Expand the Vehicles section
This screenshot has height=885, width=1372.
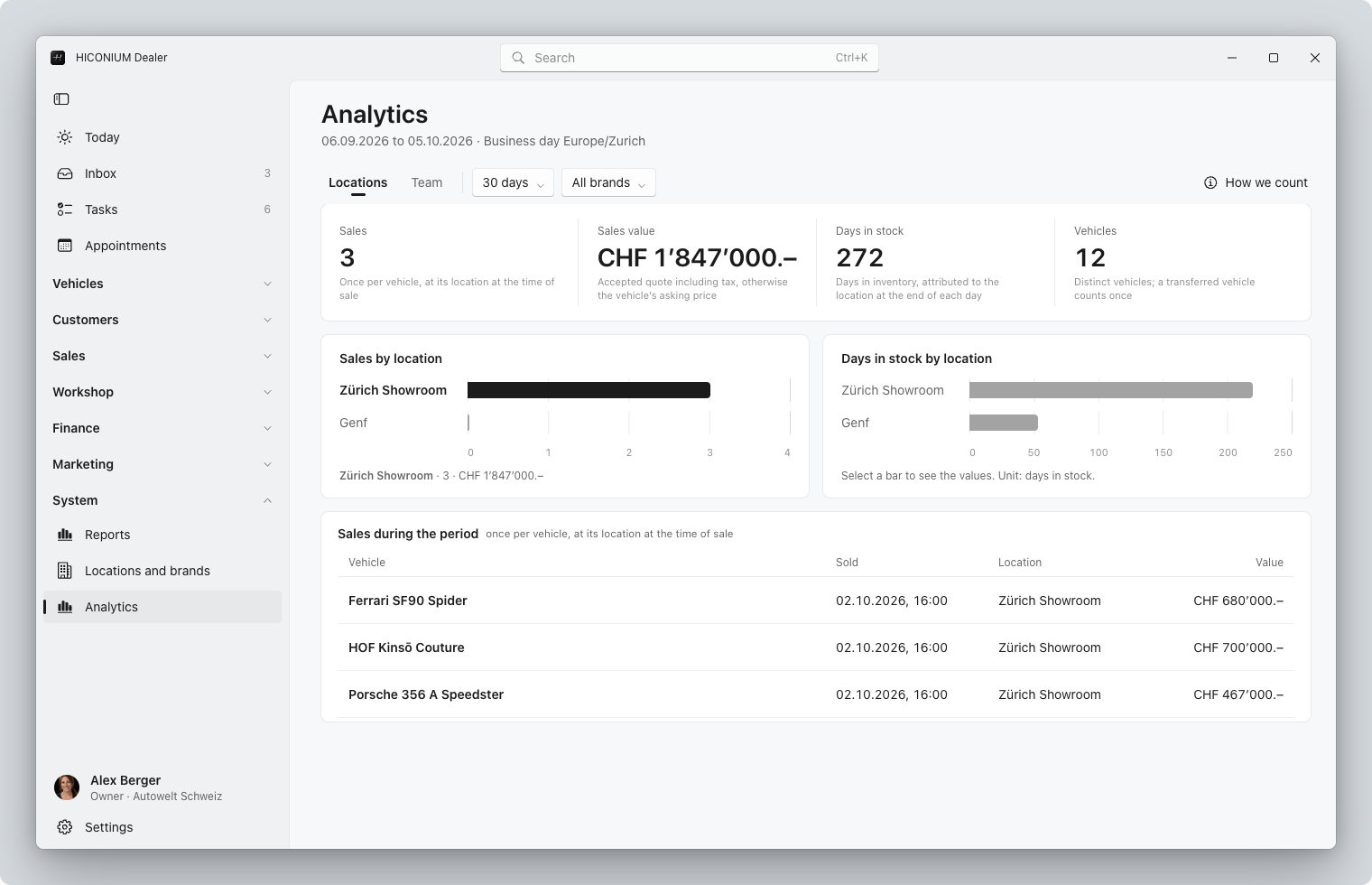click(162, 284)
